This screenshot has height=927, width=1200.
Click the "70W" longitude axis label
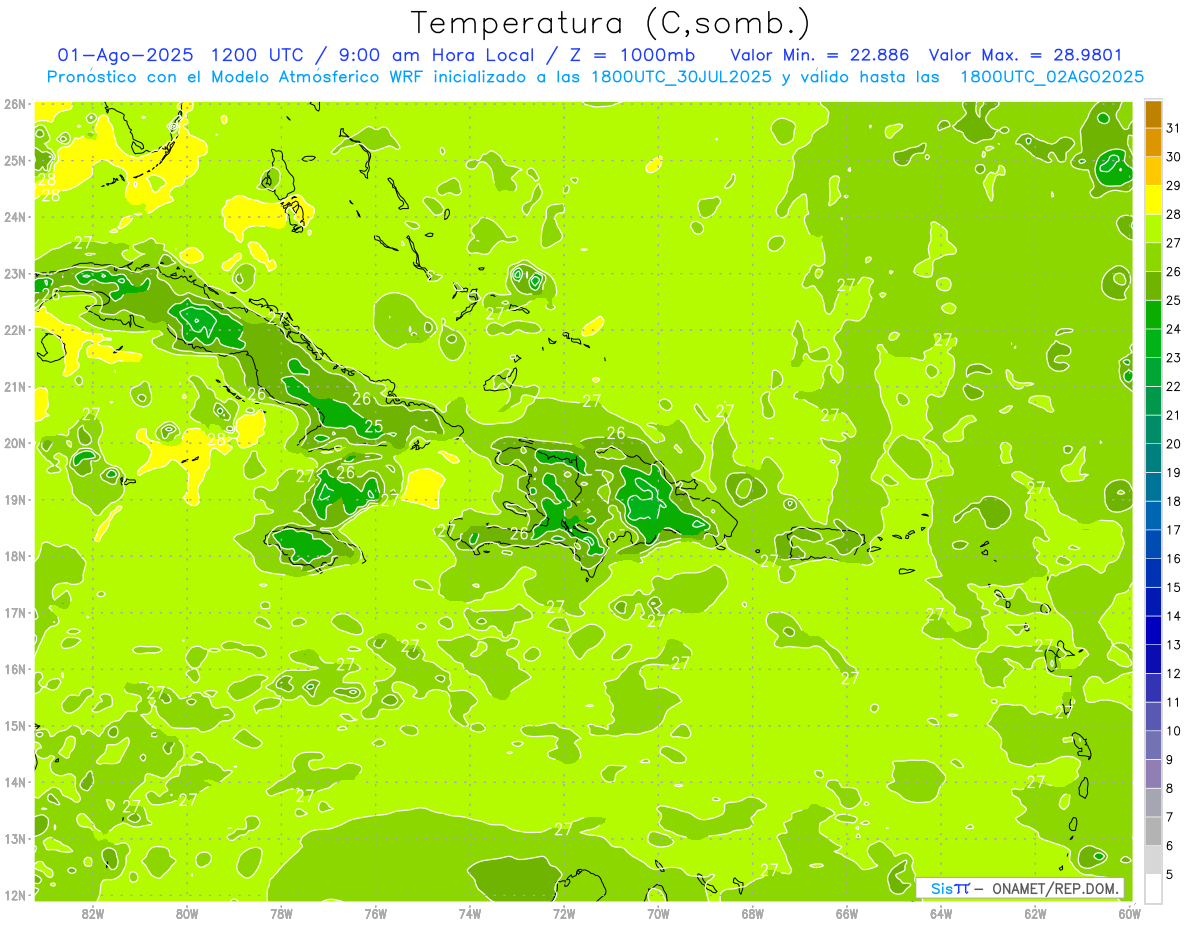(658, 913)
